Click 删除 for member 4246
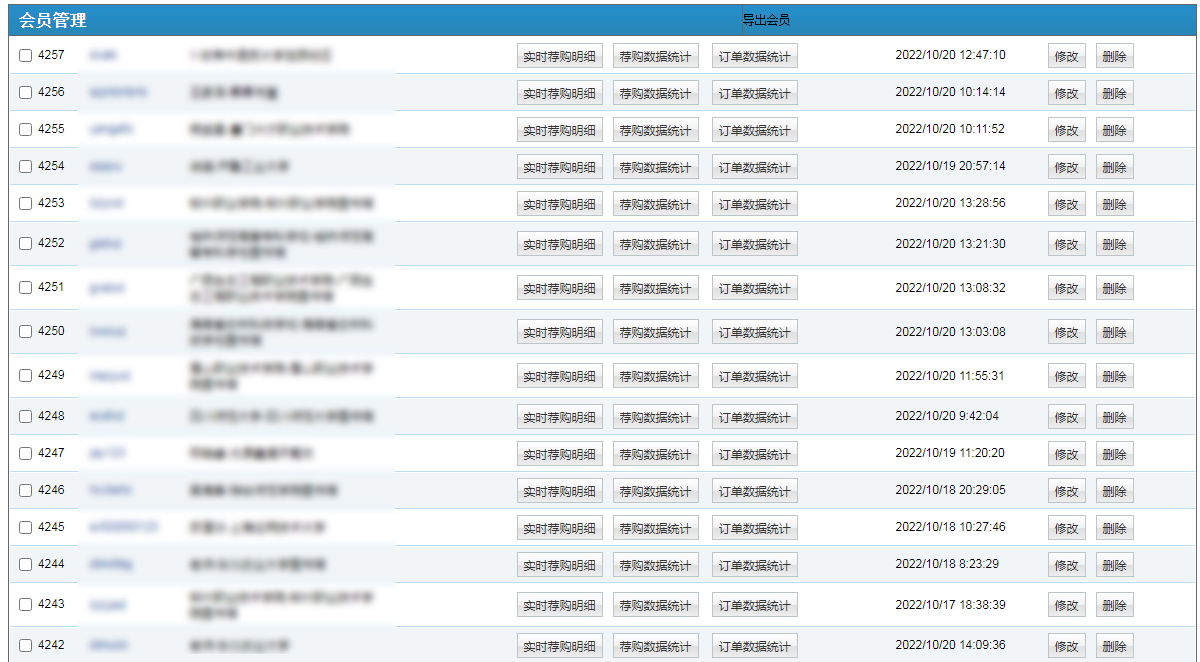The width and height of the screenshot is (1200, 662). (1114, 492)
